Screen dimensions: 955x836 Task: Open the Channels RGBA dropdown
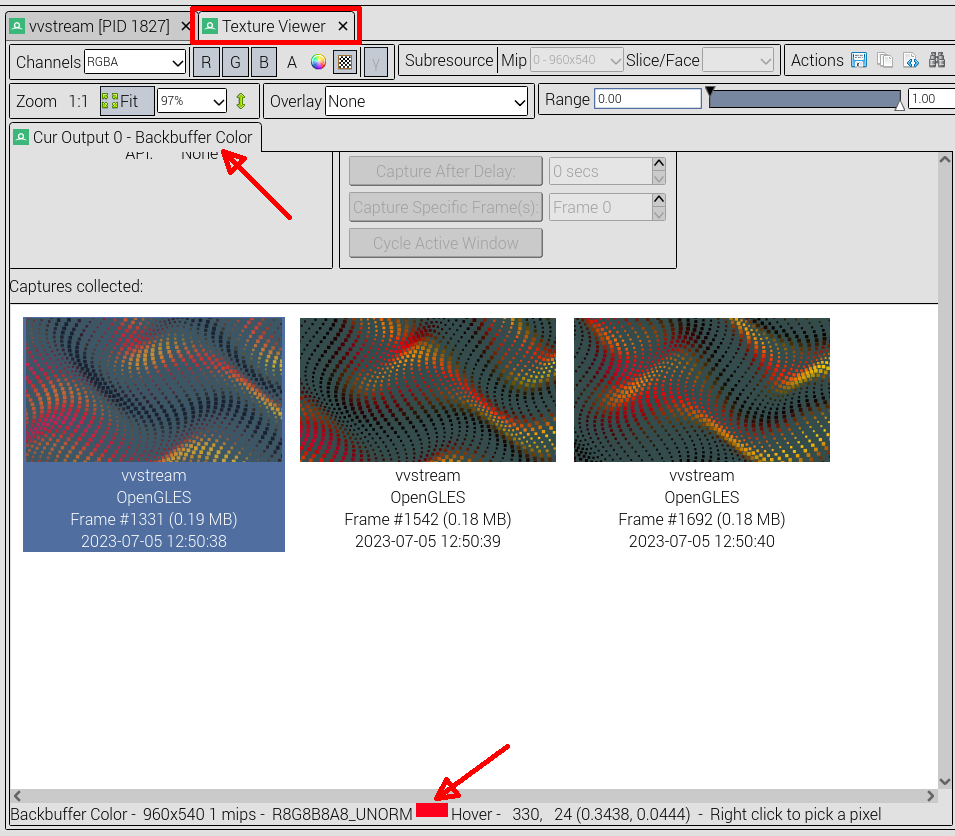[x=135, y=61]
